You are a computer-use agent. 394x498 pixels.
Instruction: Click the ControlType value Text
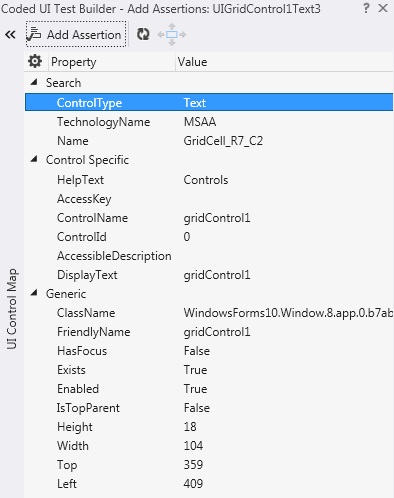pos(195,103)
